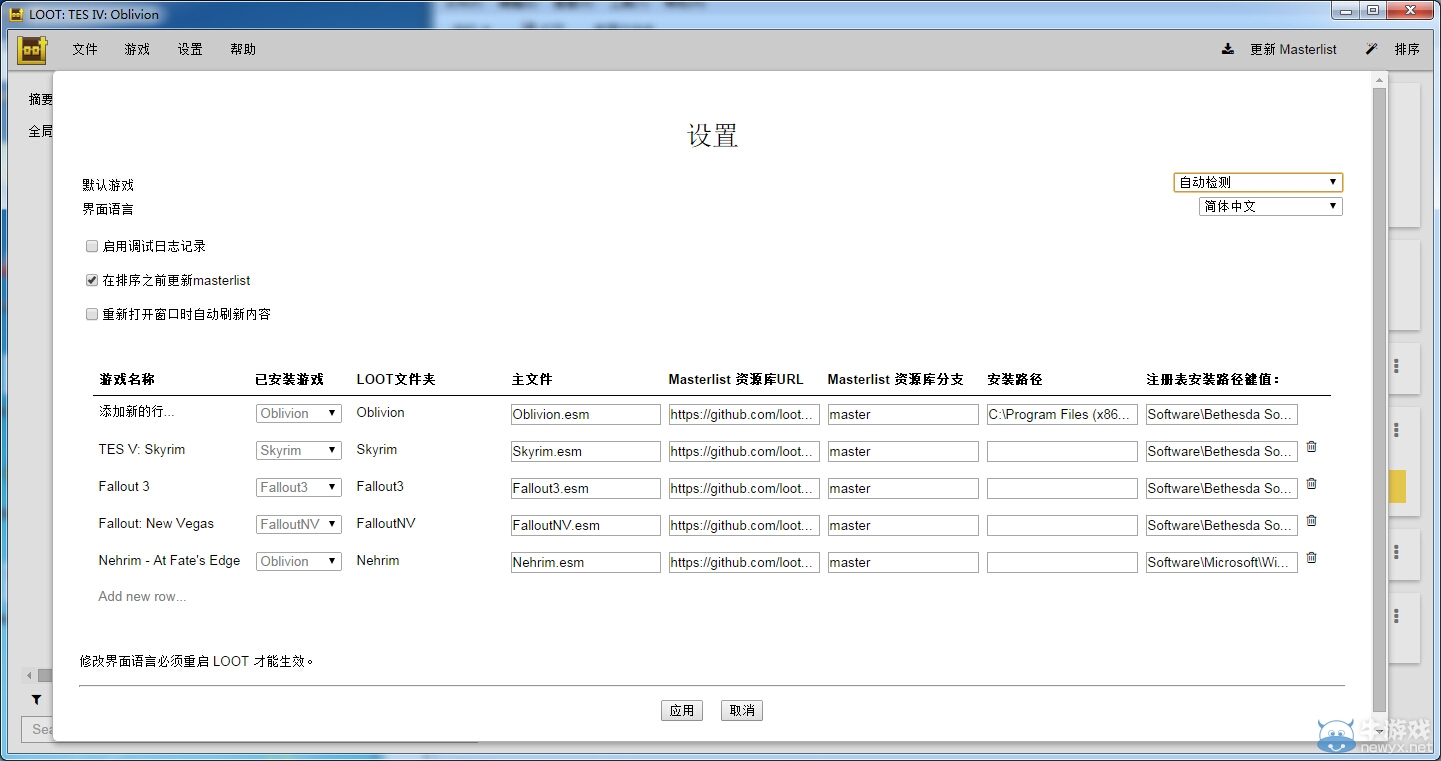Delete the TES V: Skyrim row

point(1311,447)
